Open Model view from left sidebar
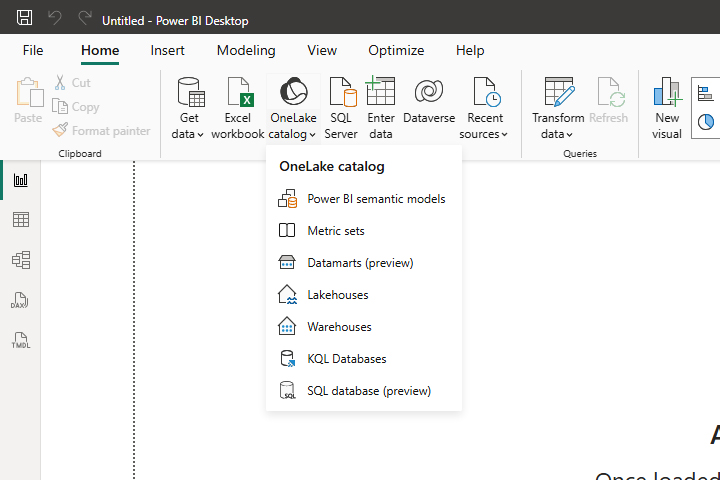Viewport: 720px width, 480px height. coord(20,260)
